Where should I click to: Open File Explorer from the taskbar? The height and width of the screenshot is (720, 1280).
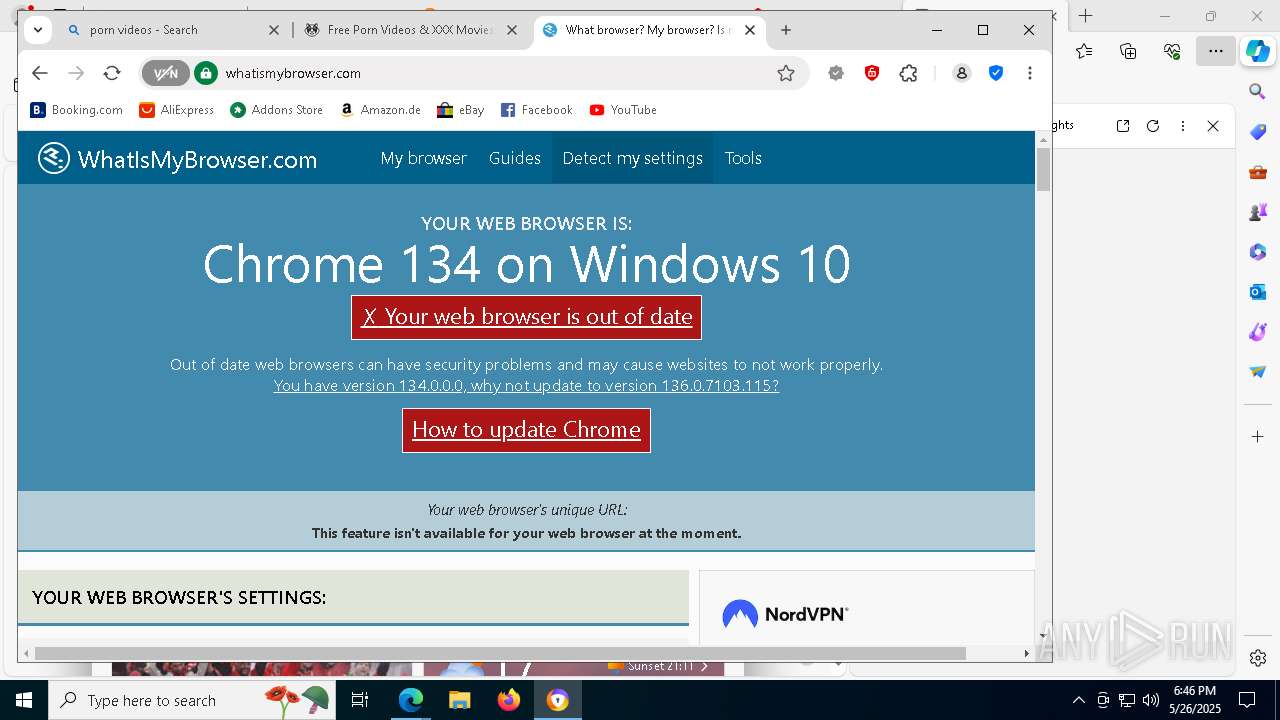pyautogui.click(x=460, y=700)
